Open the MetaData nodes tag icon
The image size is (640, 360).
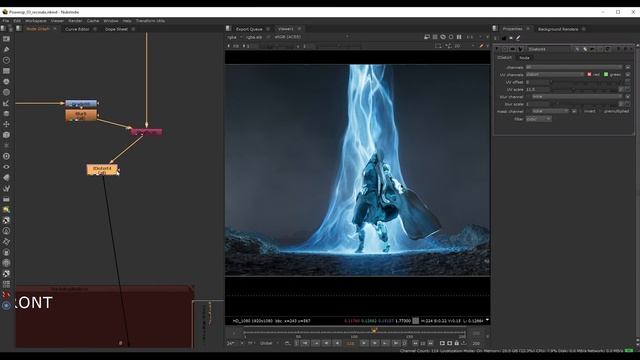coord(6,178)
